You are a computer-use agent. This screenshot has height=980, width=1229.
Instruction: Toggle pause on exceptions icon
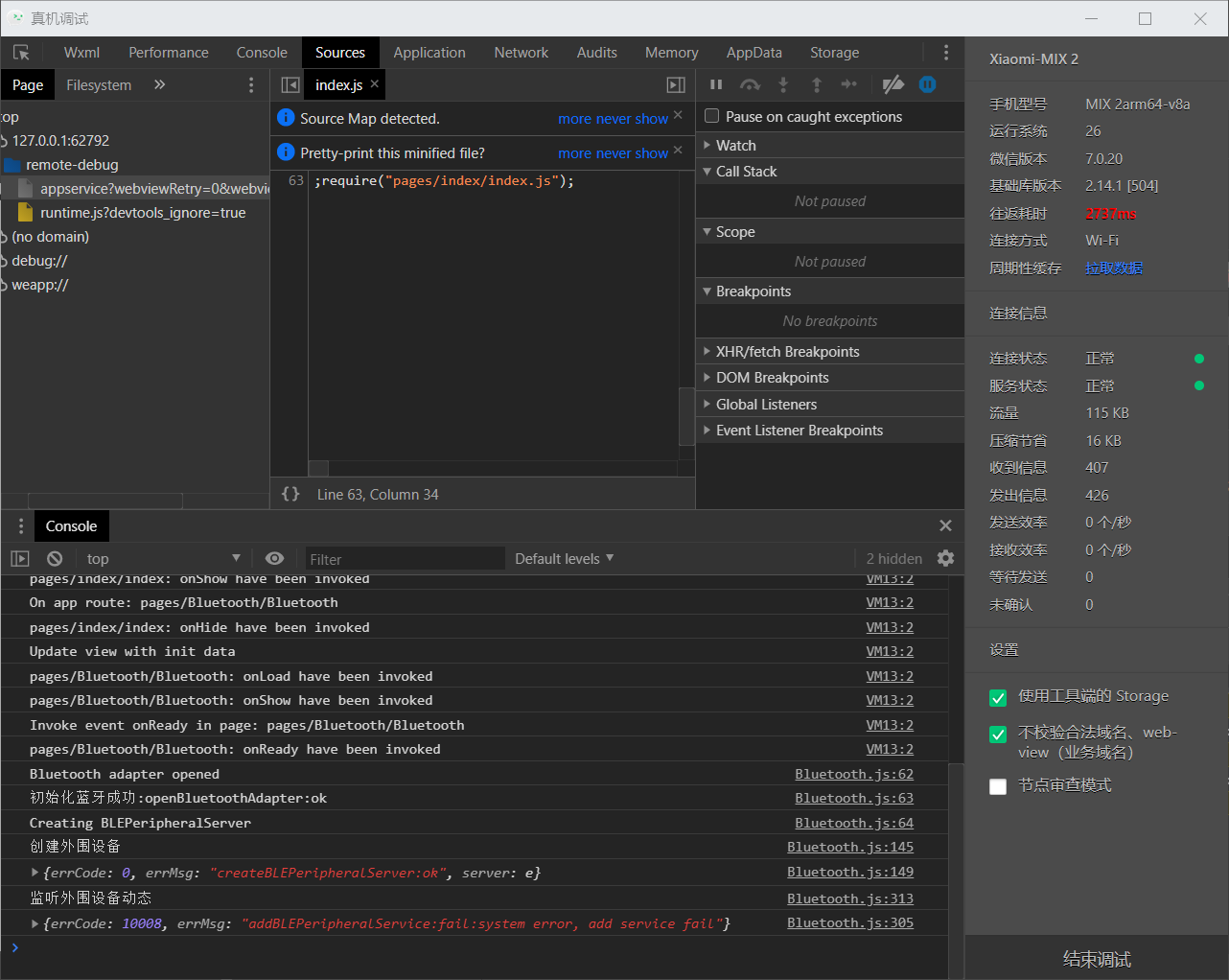coord(927,84)
